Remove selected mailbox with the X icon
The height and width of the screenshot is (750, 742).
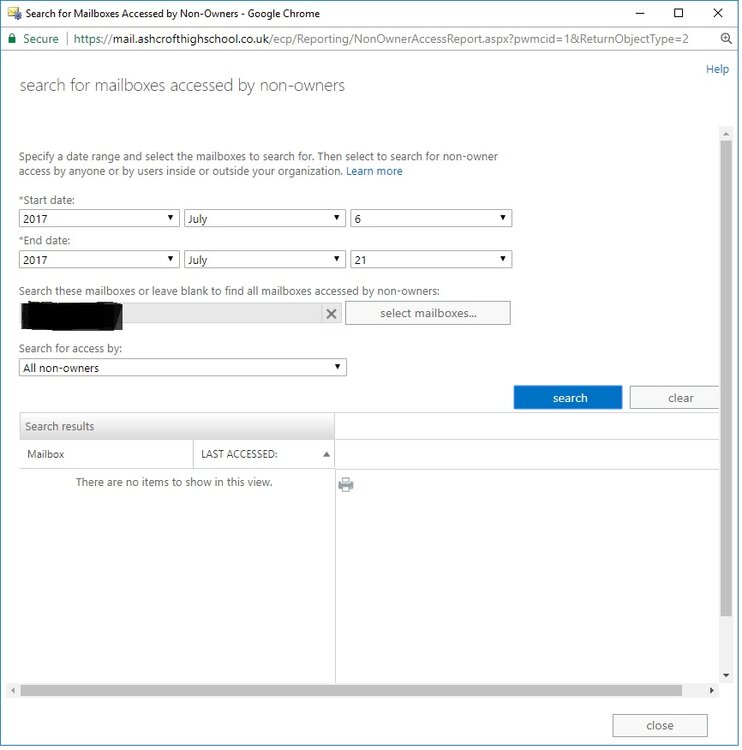332,315
